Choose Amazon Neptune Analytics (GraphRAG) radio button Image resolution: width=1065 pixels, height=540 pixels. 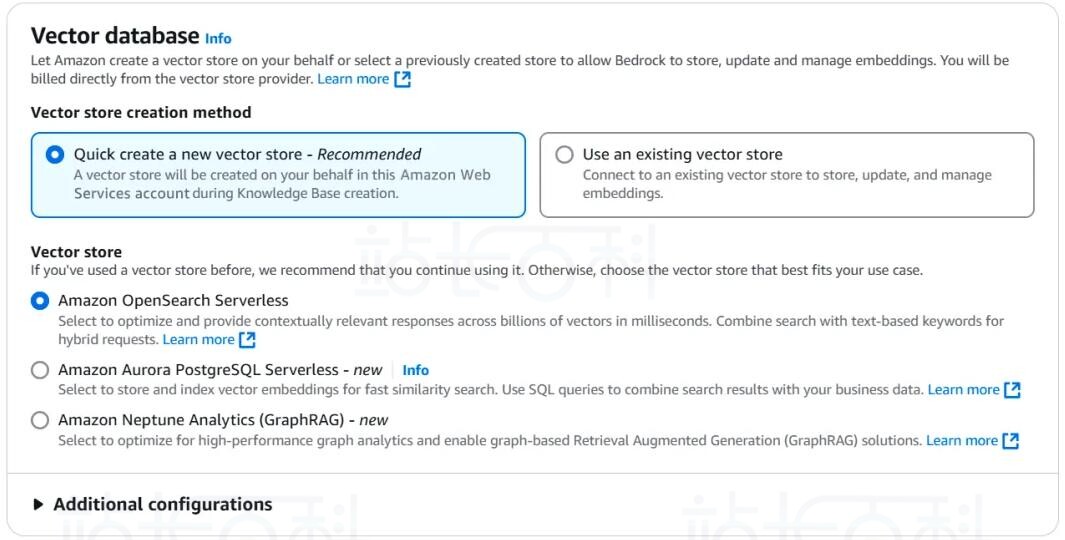tap(40, 421)
